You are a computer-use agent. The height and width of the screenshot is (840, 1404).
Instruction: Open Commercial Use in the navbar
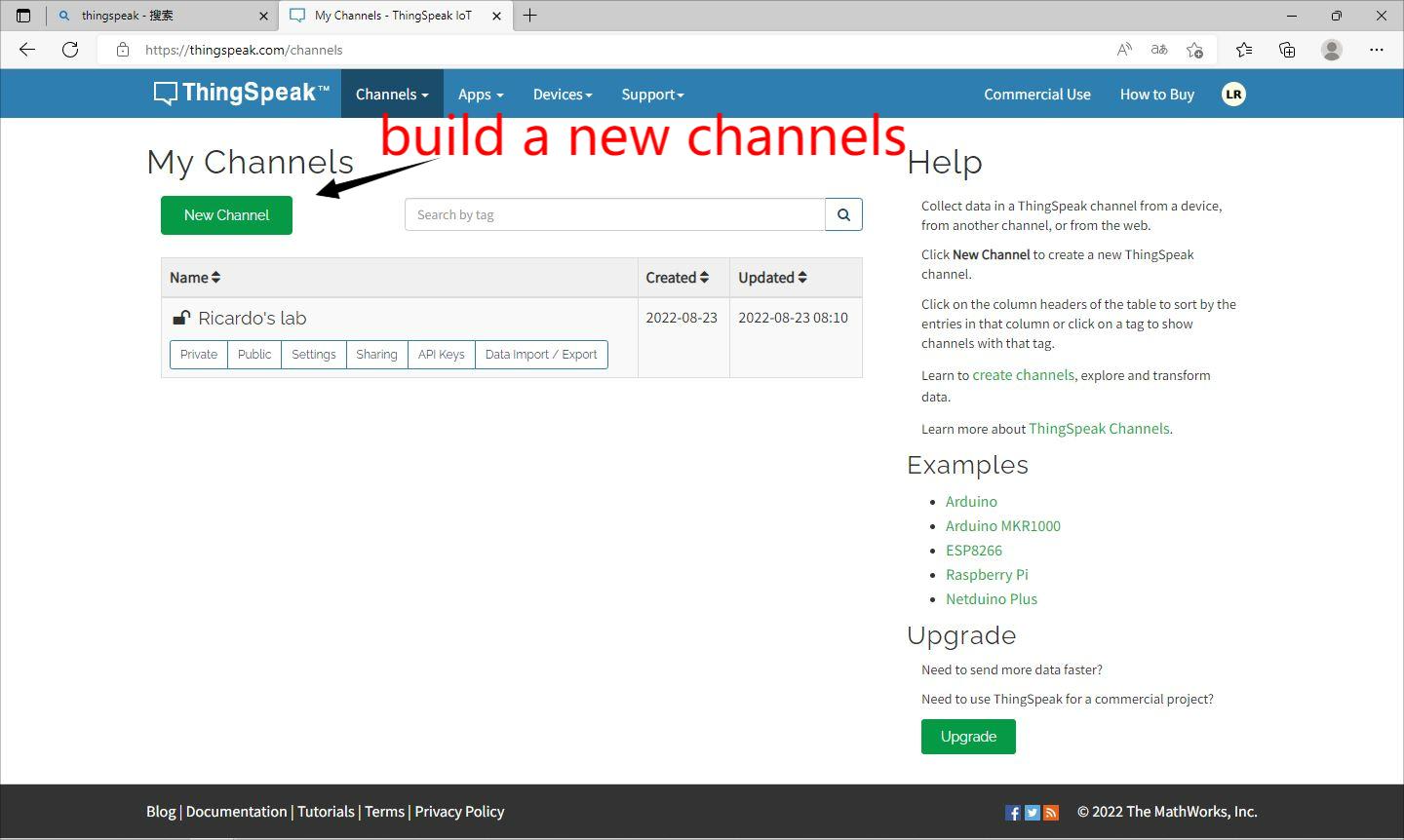1037,95
